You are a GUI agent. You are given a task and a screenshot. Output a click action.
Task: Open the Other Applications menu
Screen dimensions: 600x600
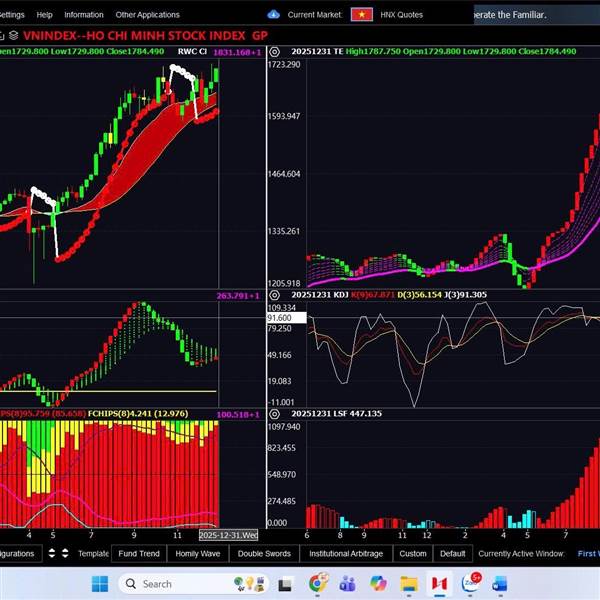coord(147,15)
